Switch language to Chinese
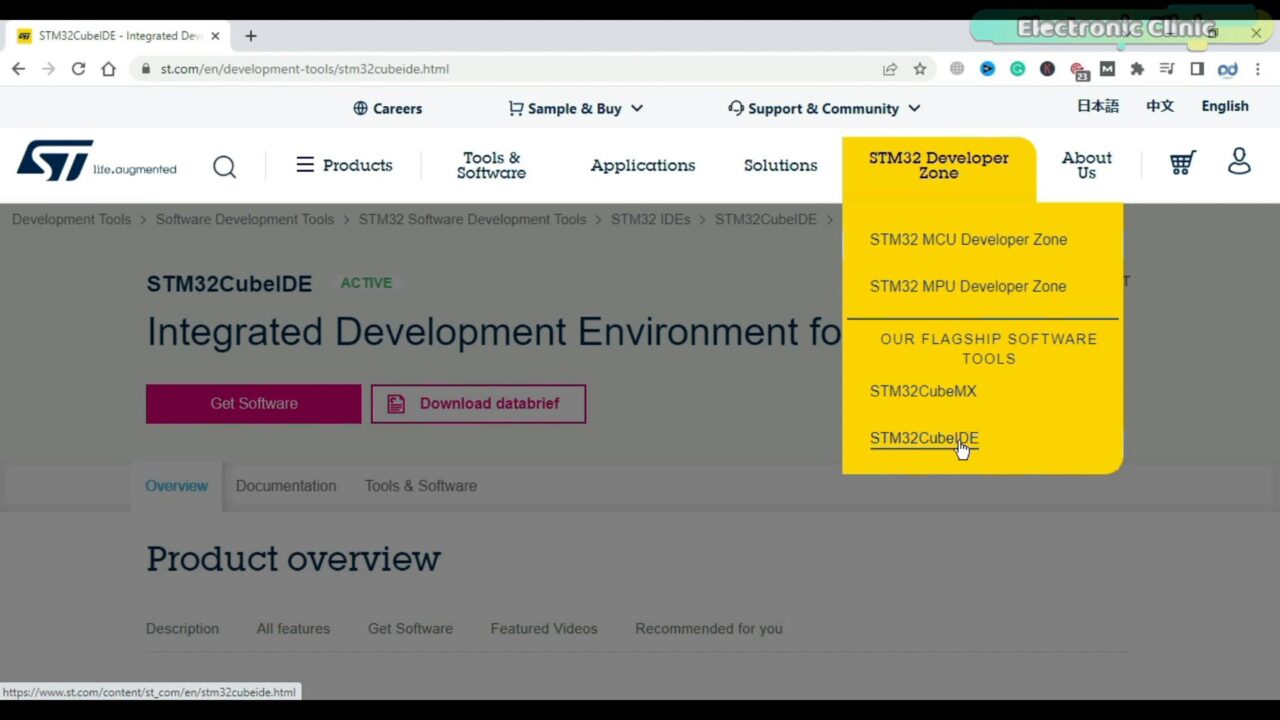1280x720 pixels. (1160, 106)
